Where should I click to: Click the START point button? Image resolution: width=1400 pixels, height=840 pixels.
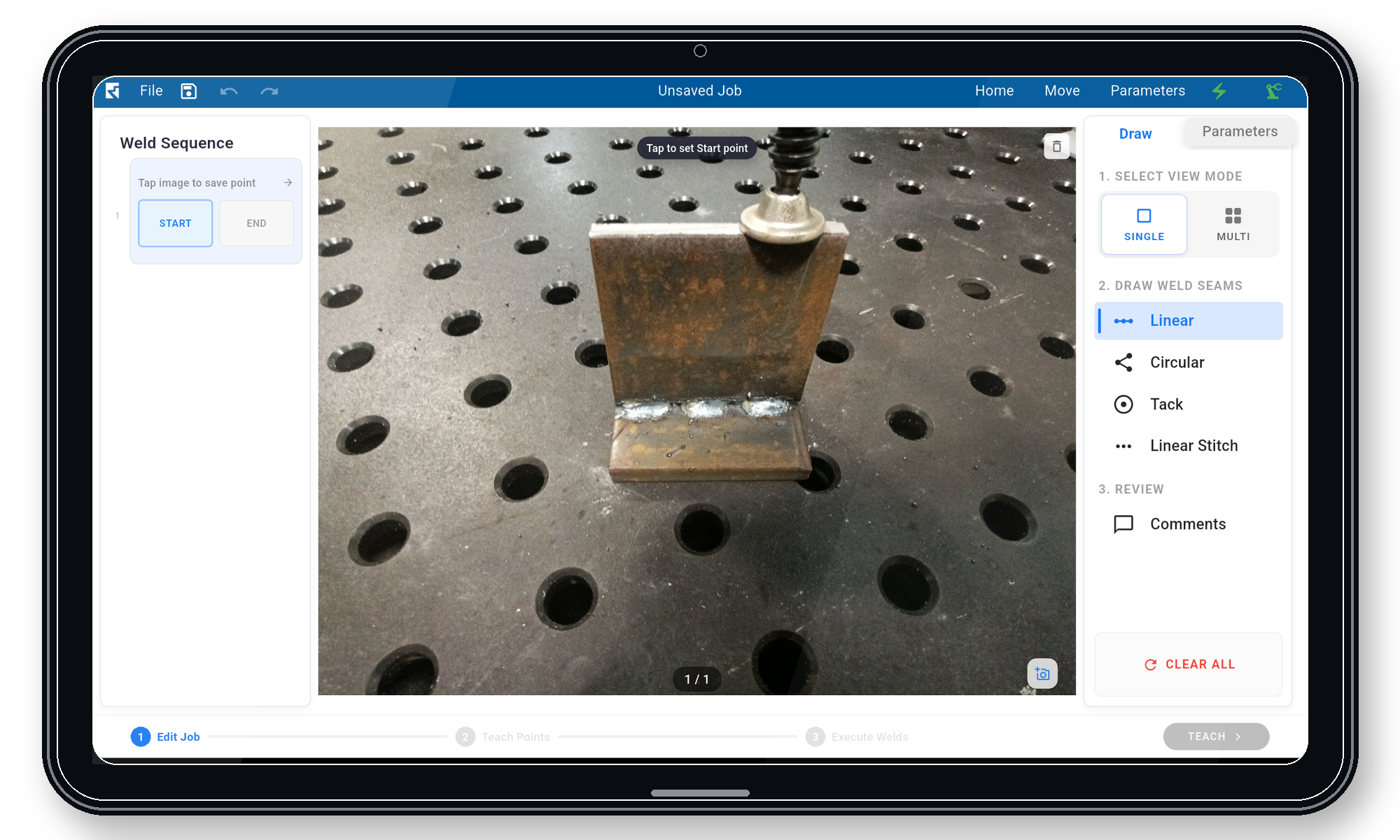[x=175, y=223]
